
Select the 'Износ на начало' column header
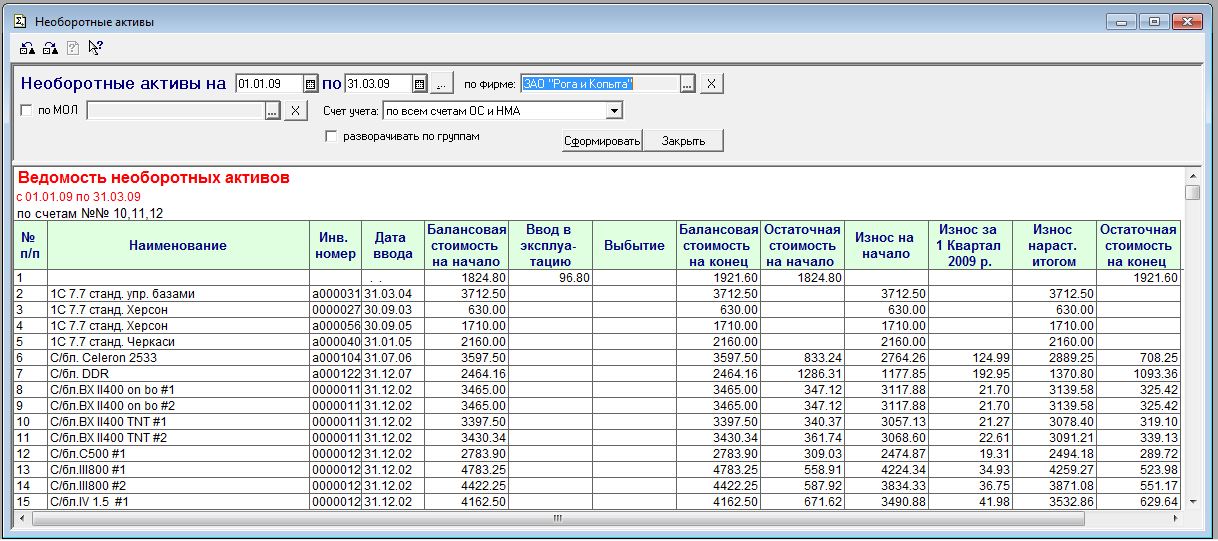885,245
